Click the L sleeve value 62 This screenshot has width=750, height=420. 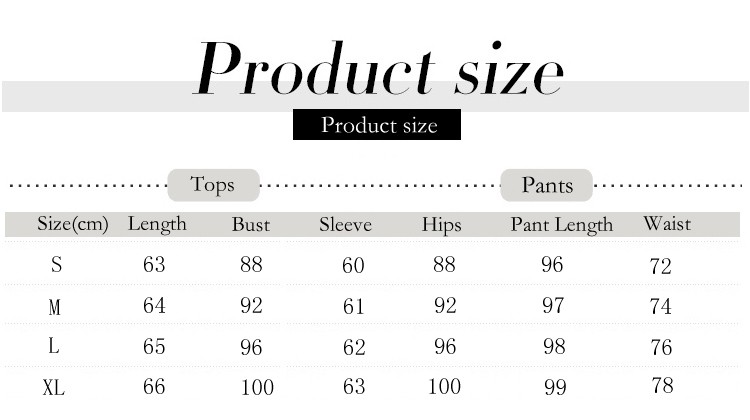[354, 347]
